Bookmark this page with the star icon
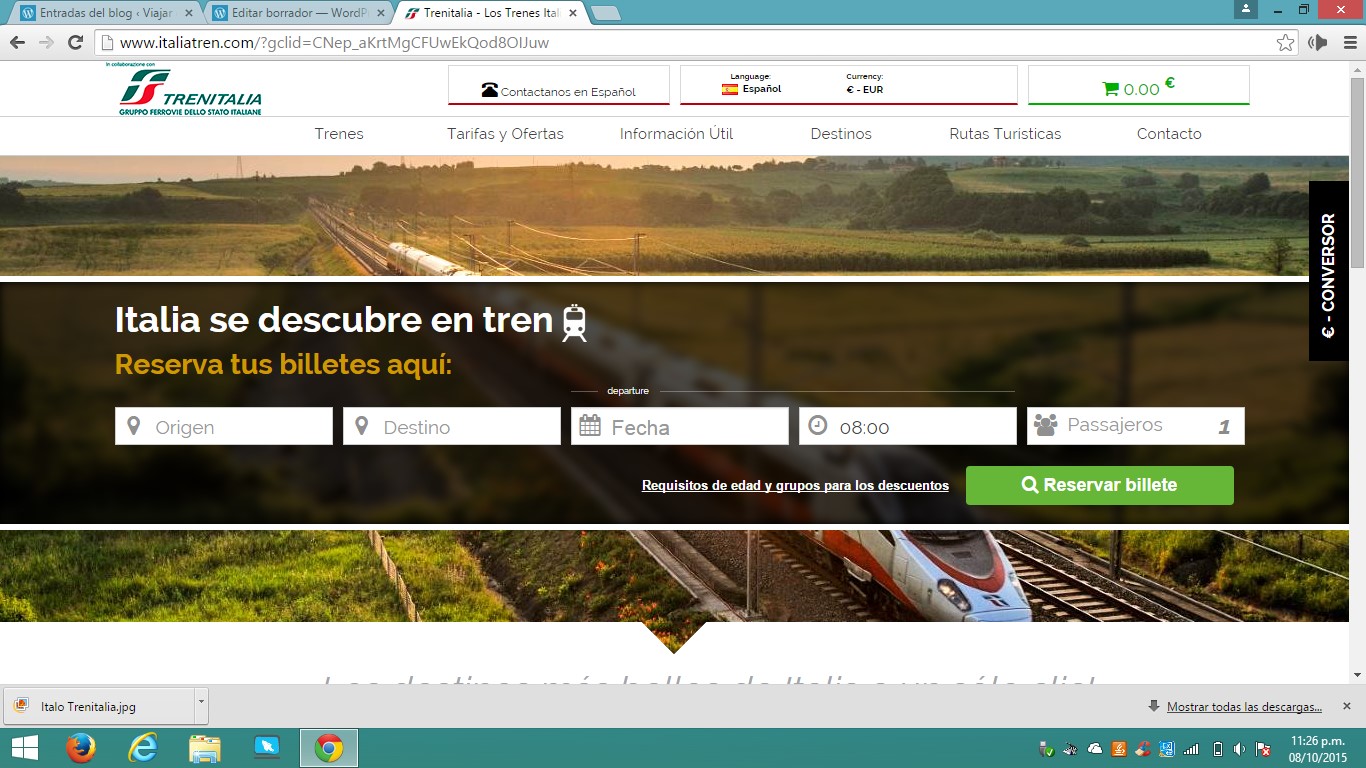The image size is (1366, 768). (1285, 43)
